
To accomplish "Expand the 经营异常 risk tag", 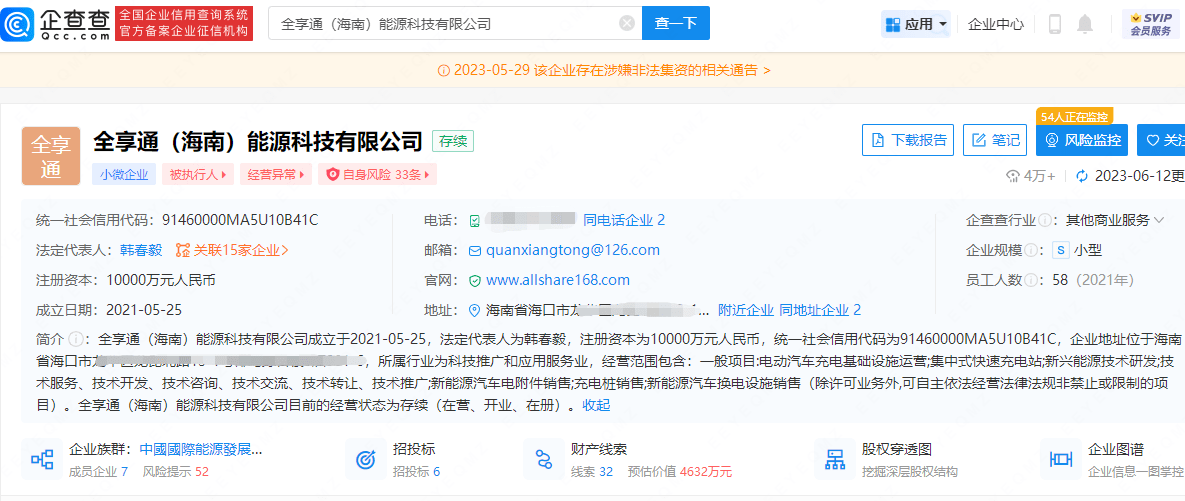I will click(276, 175).
